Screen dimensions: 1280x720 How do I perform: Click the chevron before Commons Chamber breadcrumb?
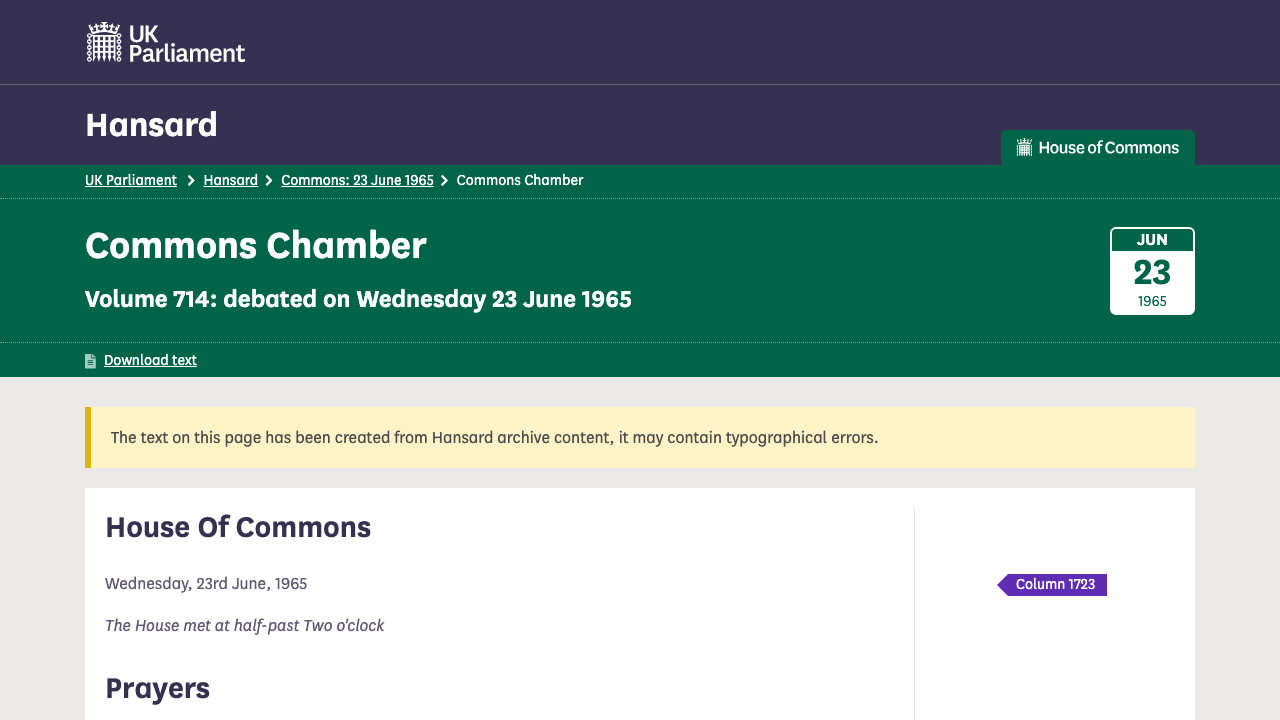[x=445, y=181]
